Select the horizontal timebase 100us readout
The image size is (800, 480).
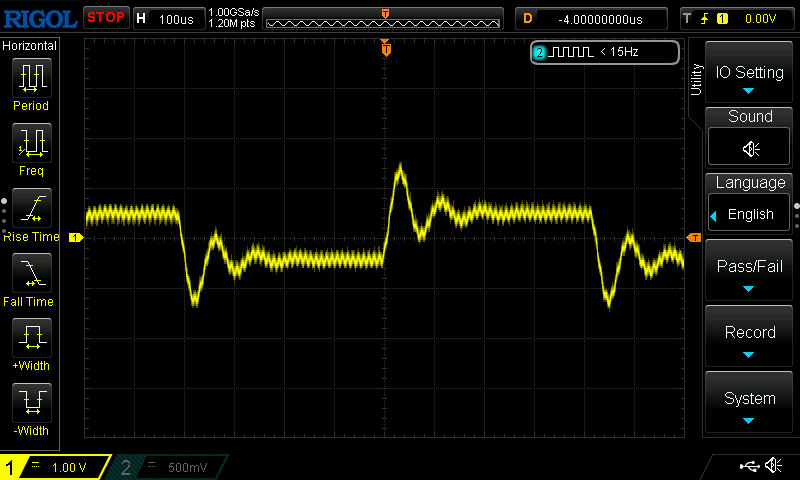pyautogui.click(x=176, y=19)
